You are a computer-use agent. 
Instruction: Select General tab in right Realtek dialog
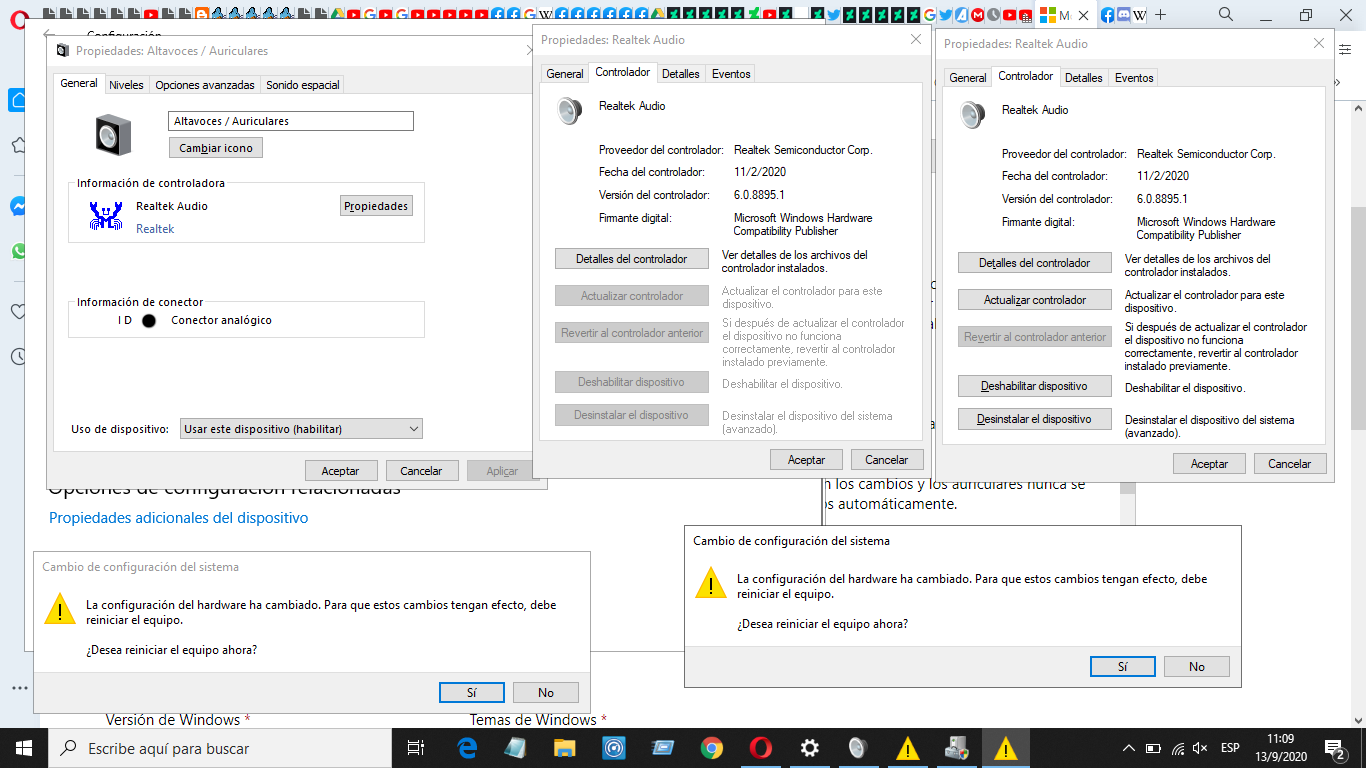coord(968,78)
